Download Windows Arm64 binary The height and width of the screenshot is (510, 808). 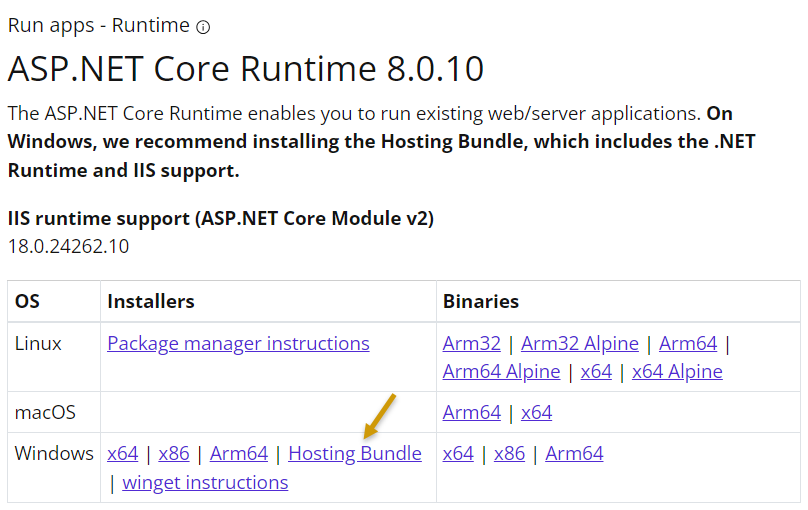[x=574, y=454]
